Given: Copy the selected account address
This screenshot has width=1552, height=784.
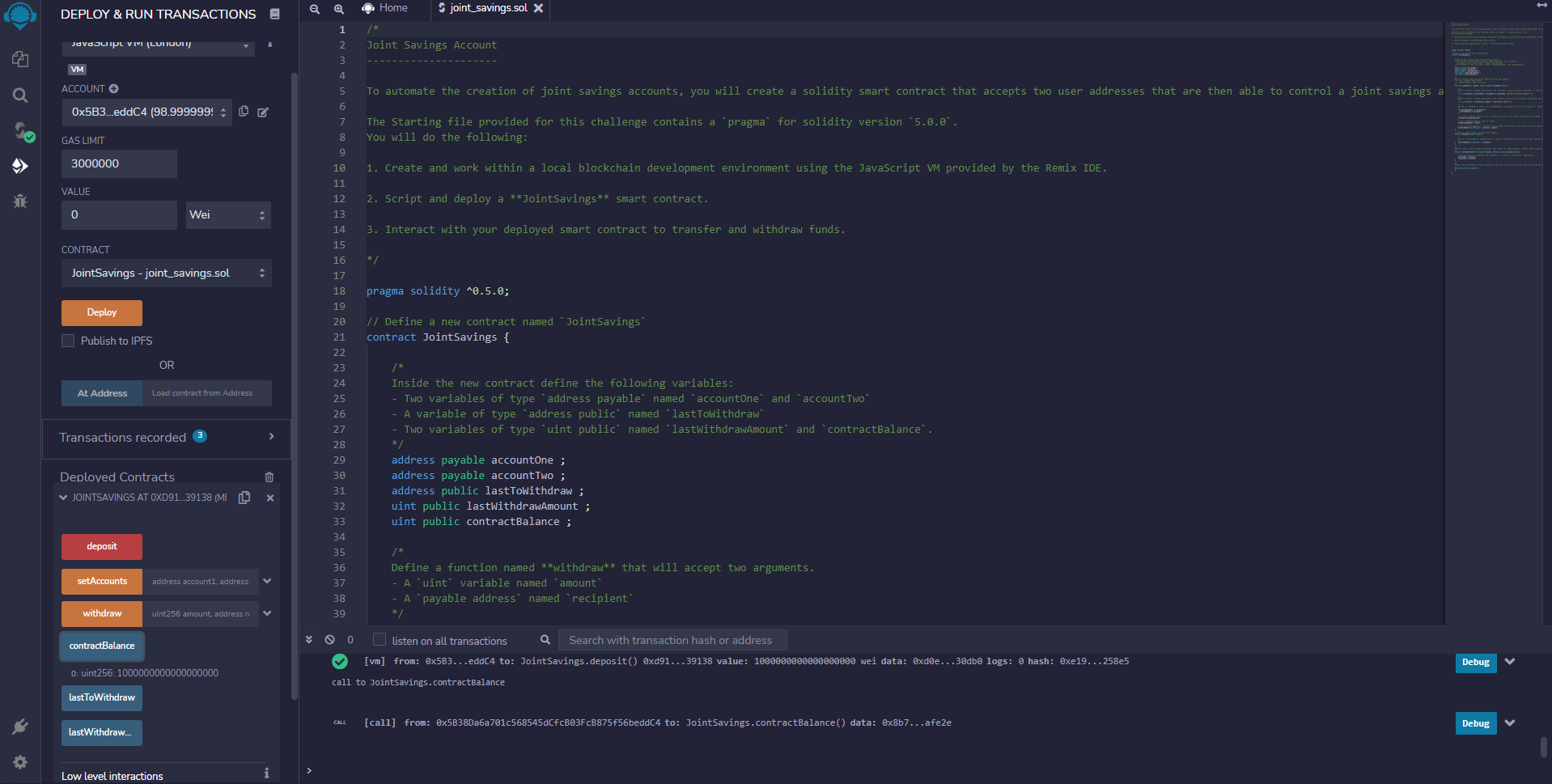Looking at the screenshot, I should [x=244, y=112].
